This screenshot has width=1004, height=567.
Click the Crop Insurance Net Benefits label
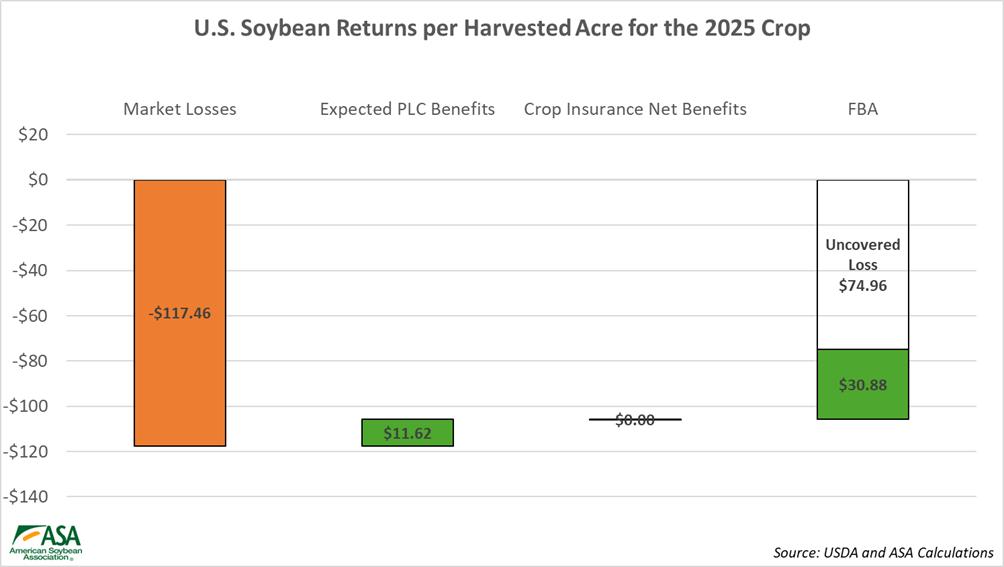click(635, 109)
